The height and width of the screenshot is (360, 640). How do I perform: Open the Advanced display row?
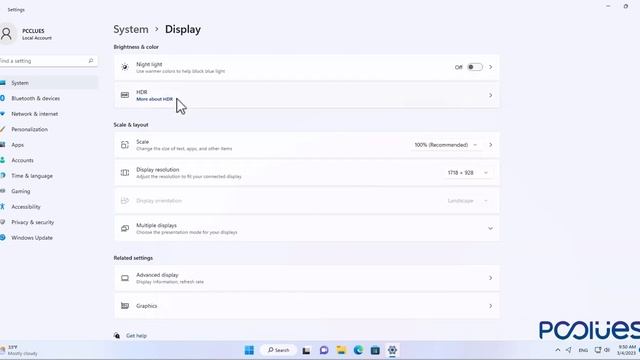(307, 278)
